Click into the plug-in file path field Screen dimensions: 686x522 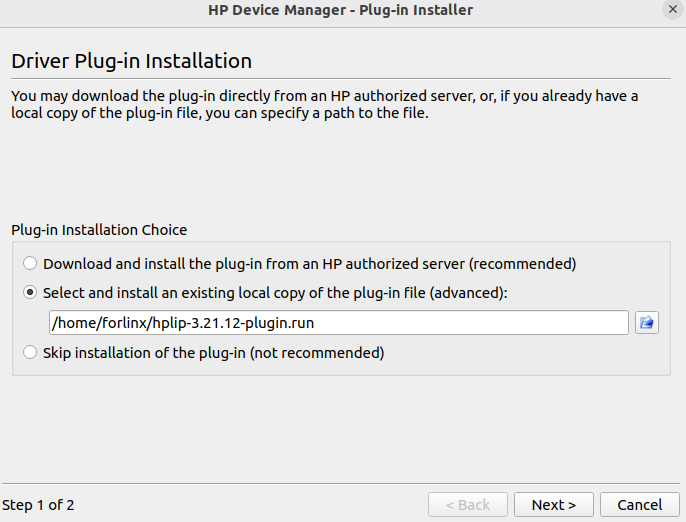pyautogui.click(x=400, y=322)
